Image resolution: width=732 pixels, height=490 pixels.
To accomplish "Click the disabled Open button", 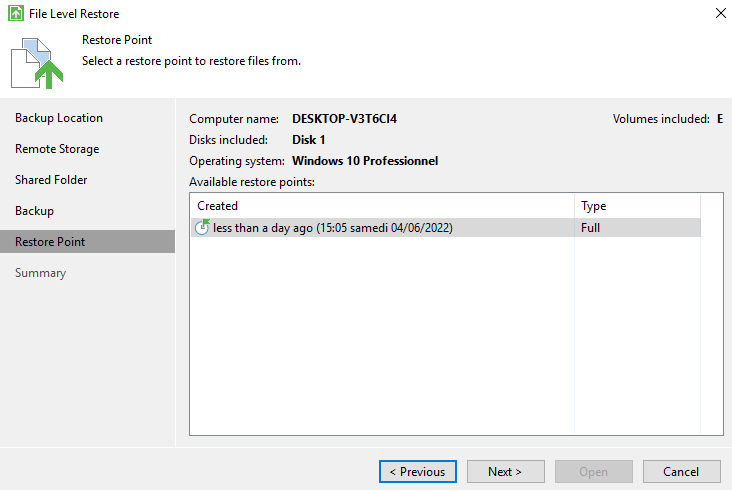I will coord(594,471).
